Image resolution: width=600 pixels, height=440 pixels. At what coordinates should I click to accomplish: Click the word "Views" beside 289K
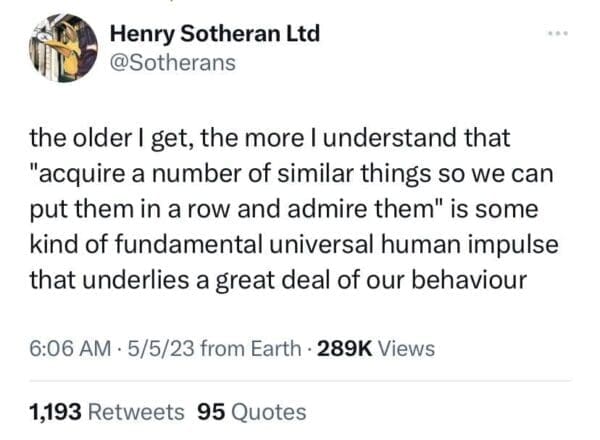pos(407,348)
